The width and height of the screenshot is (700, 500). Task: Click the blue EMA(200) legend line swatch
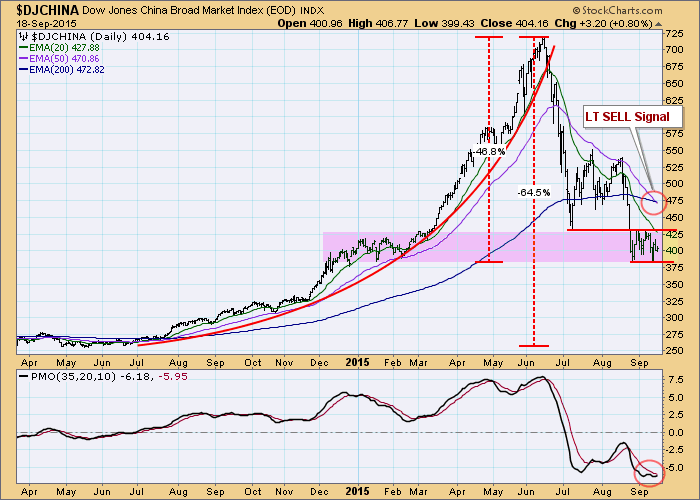23,70
